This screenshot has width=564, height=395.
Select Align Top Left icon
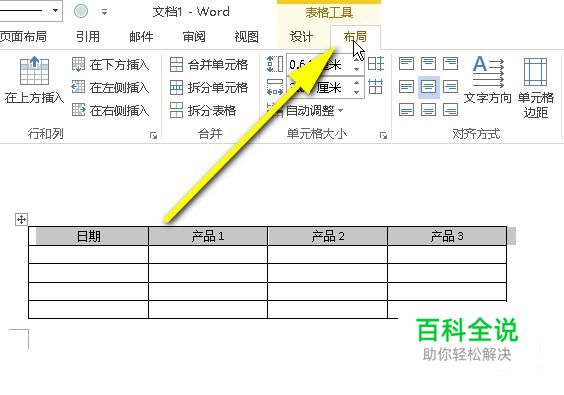pos(406,64)
